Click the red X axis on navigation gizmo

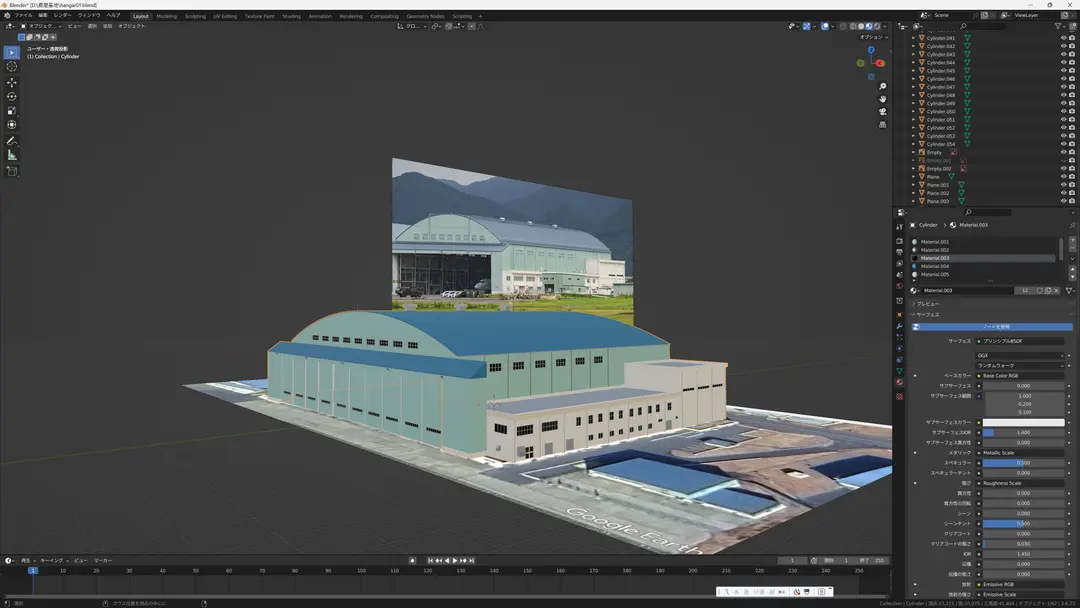click(880, 63)
